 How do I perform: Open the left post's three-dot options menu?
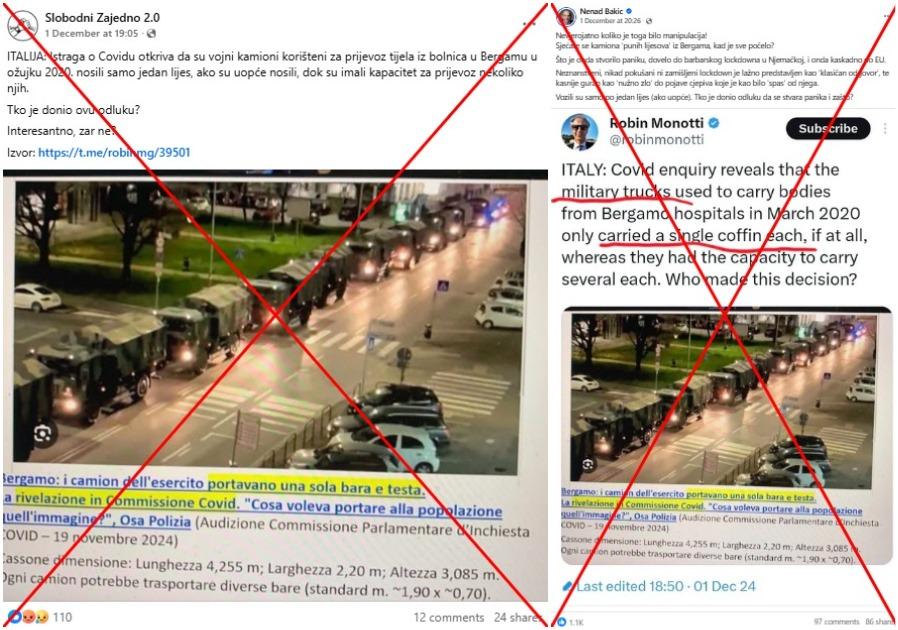tap(529, 24)
